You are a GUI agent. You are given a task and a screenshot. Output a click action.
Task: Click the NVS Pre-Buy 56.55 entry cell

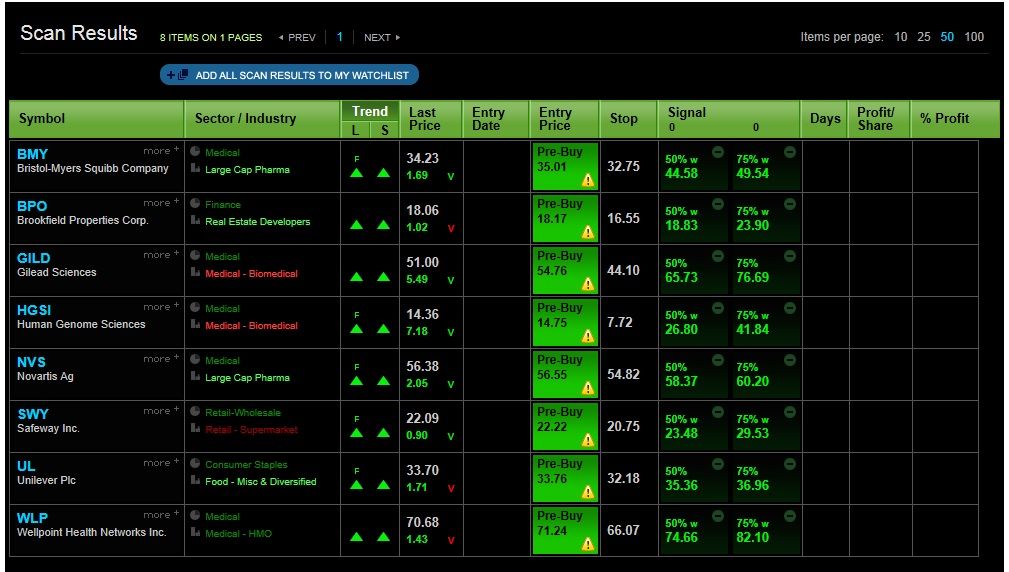(565, 374)
